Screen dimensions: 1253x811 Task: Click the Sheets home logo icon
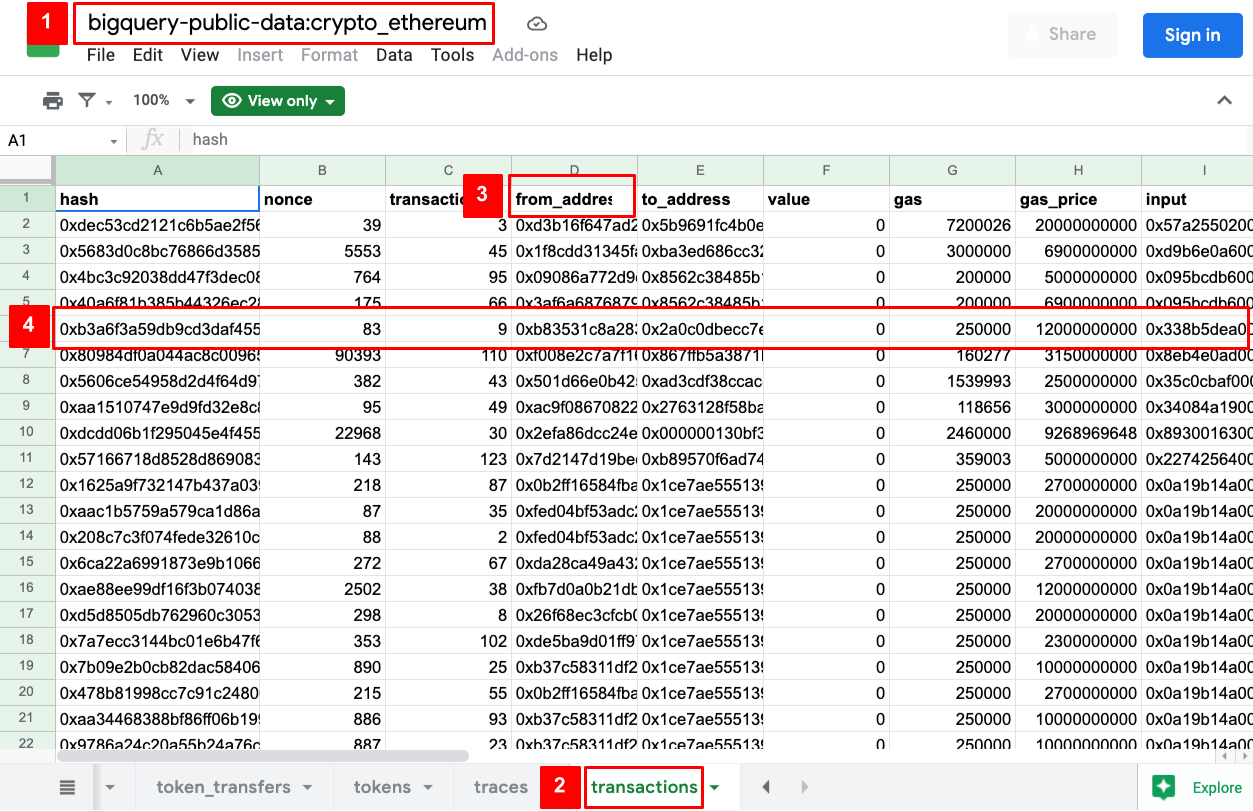click(x=43, y=50)
